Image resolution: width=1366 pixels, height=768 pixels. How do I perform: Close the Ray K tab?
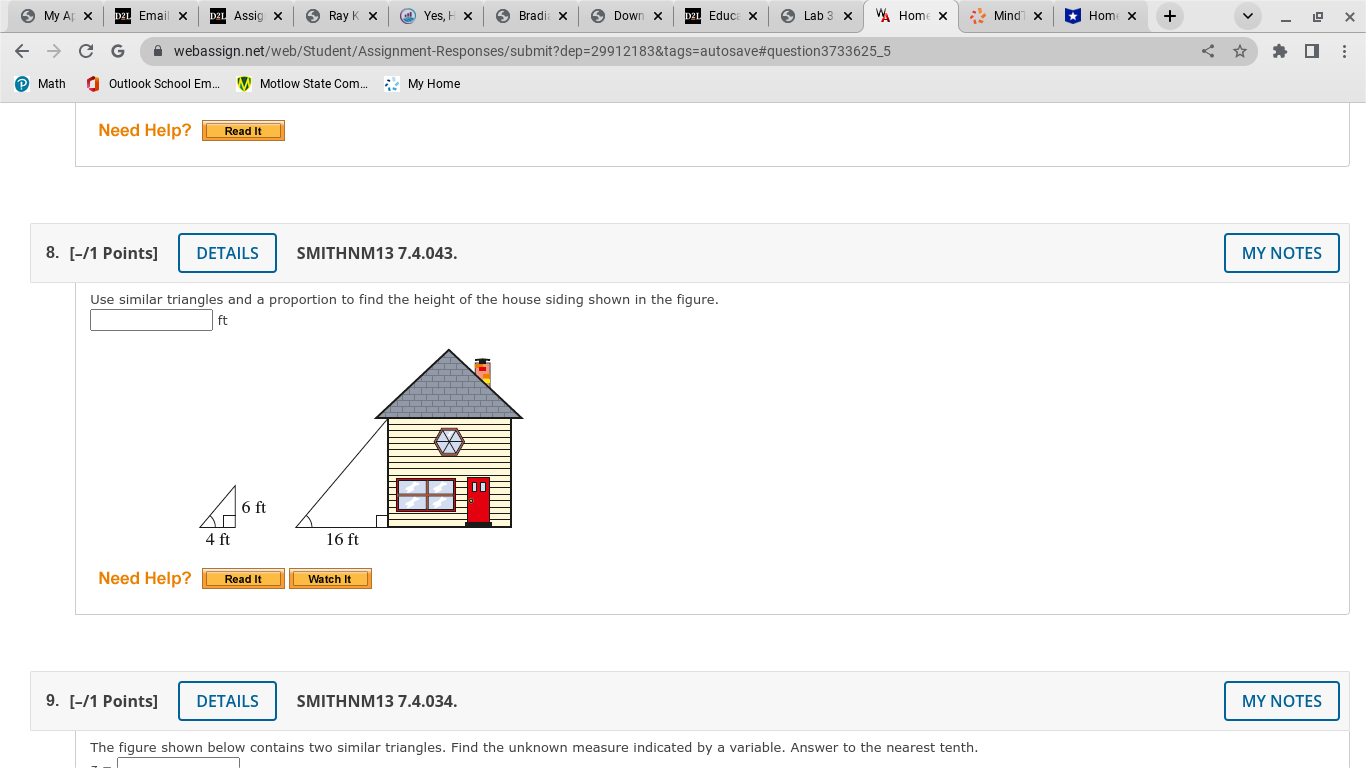click(372, 16)
